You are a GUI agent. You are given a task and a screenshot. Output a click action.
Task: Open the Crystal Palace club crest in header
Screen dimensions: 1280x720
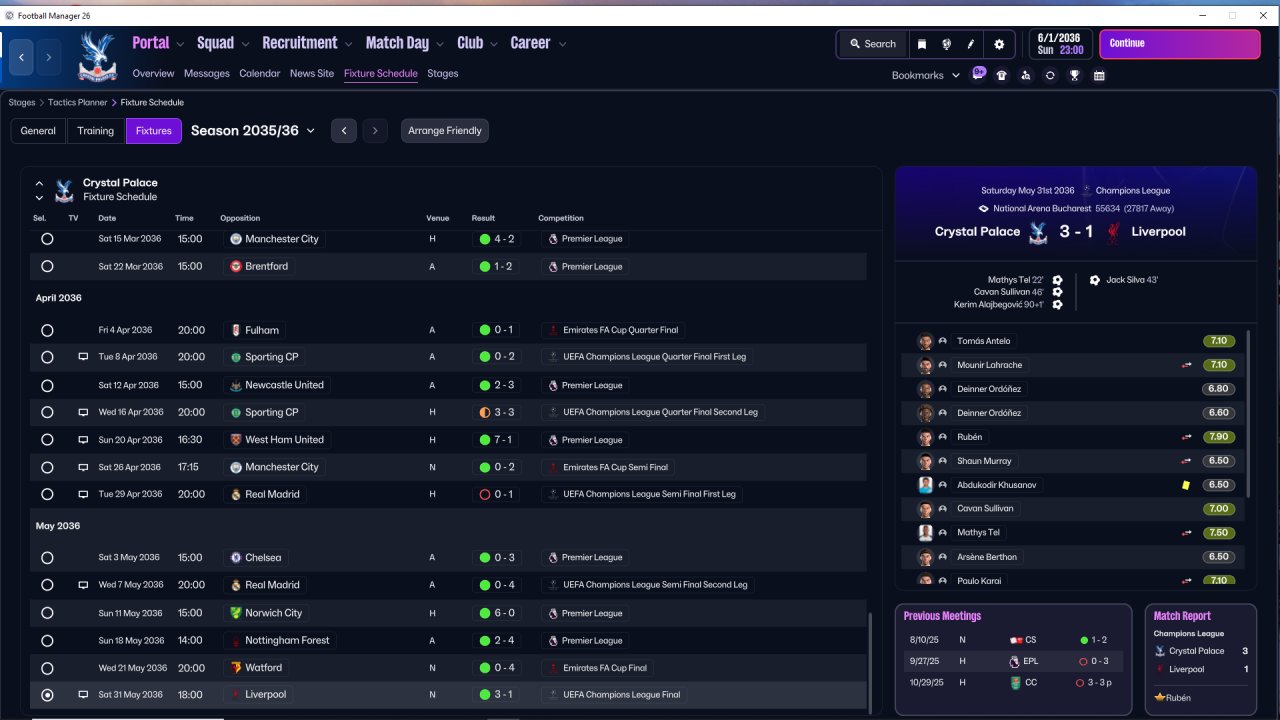98,57
